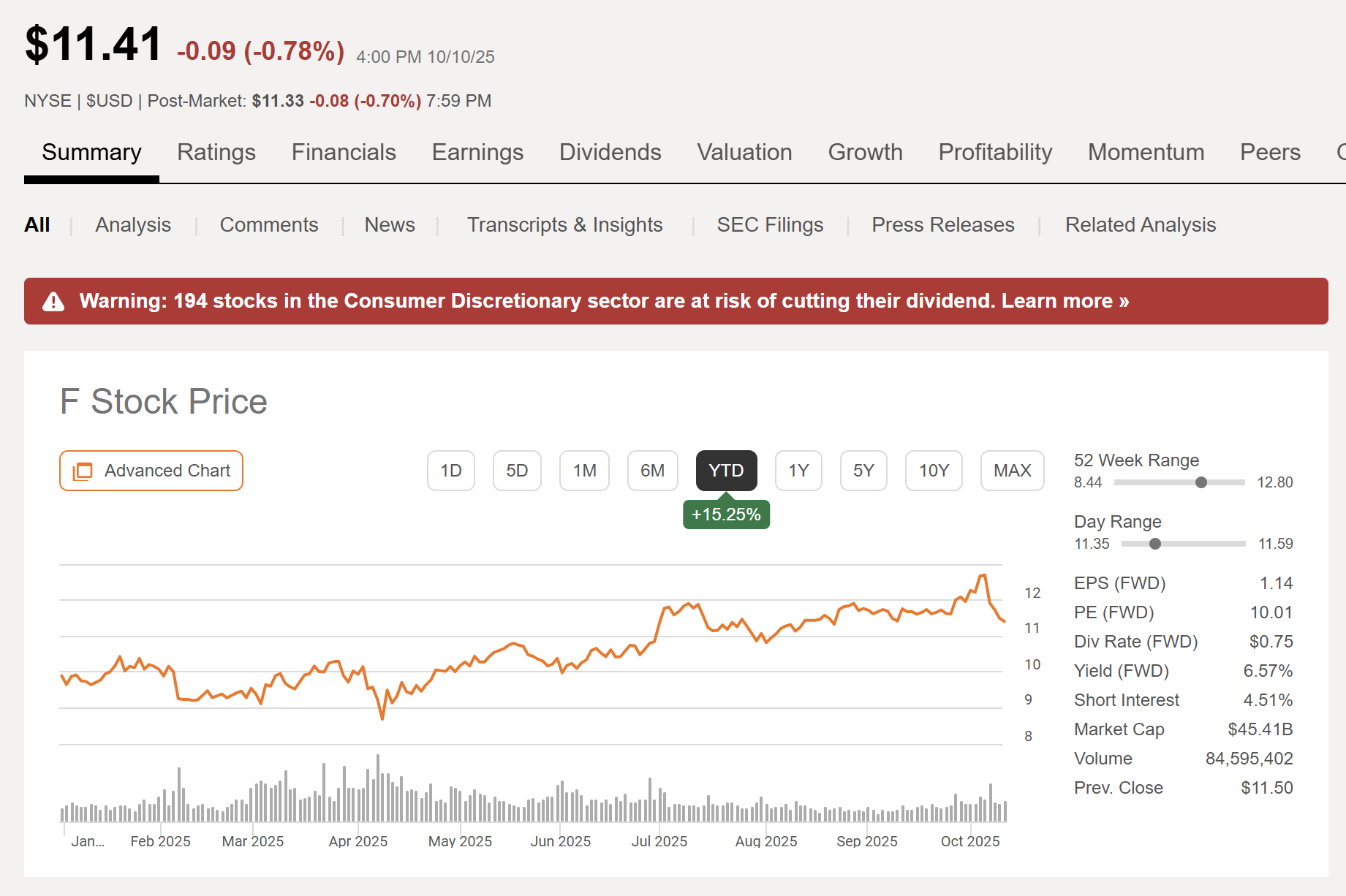Viewport: 1346px width, 896px height.
Task: Filter by News
Action: pyautogui.click(x=390, y=224)
